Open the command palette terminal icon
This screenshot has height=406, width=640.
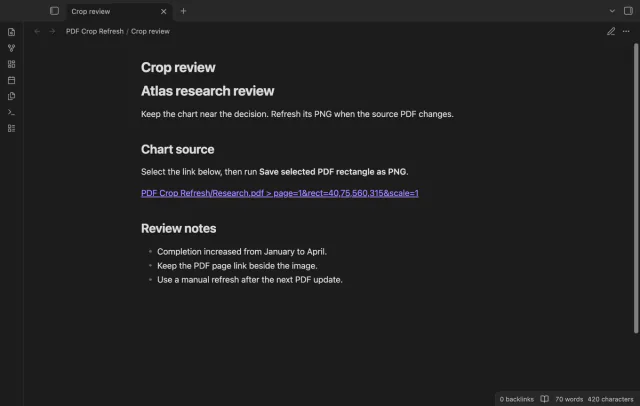[11, 112]
